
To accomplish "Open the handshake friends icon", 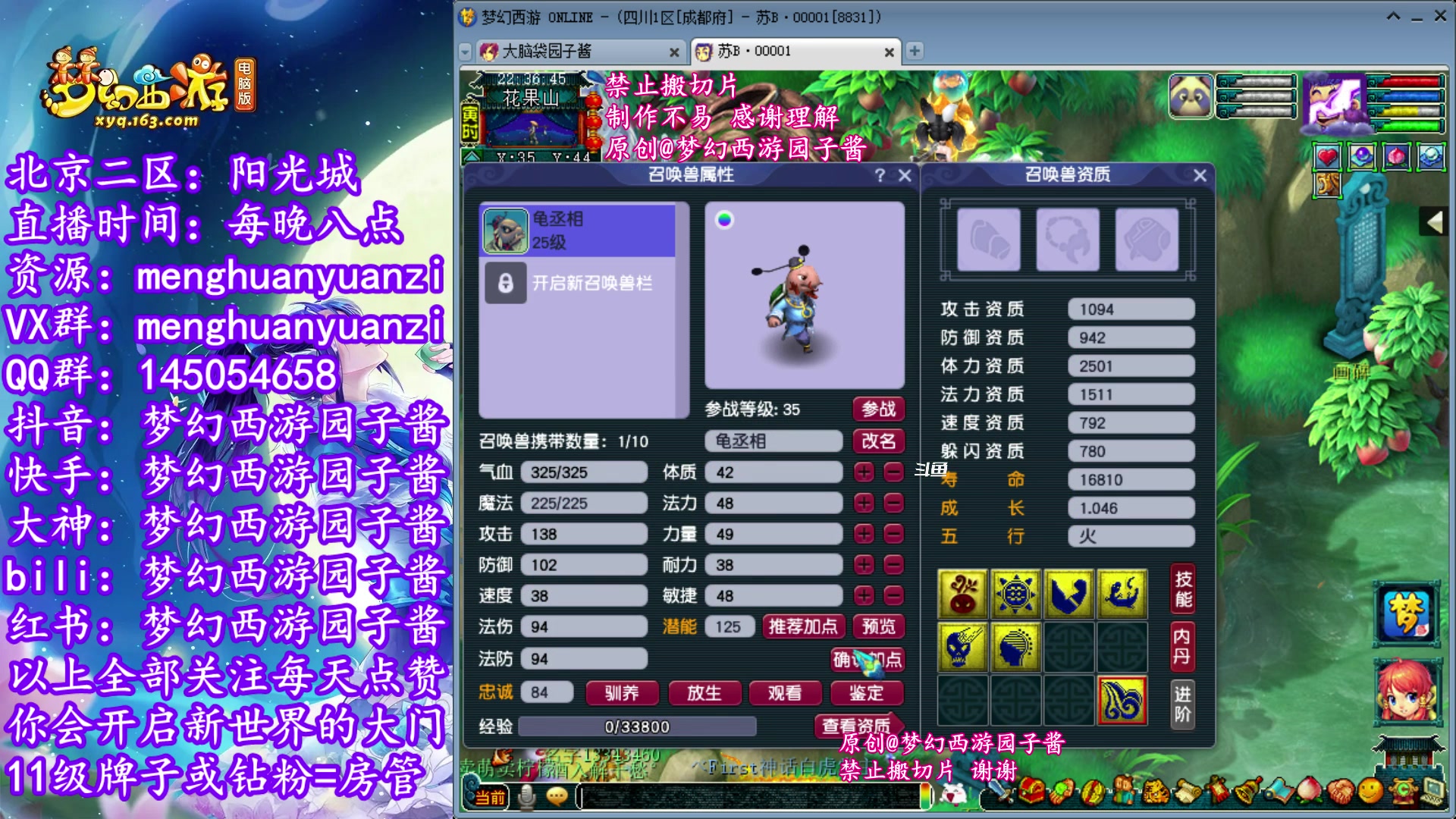I will tap(1341, 792).
